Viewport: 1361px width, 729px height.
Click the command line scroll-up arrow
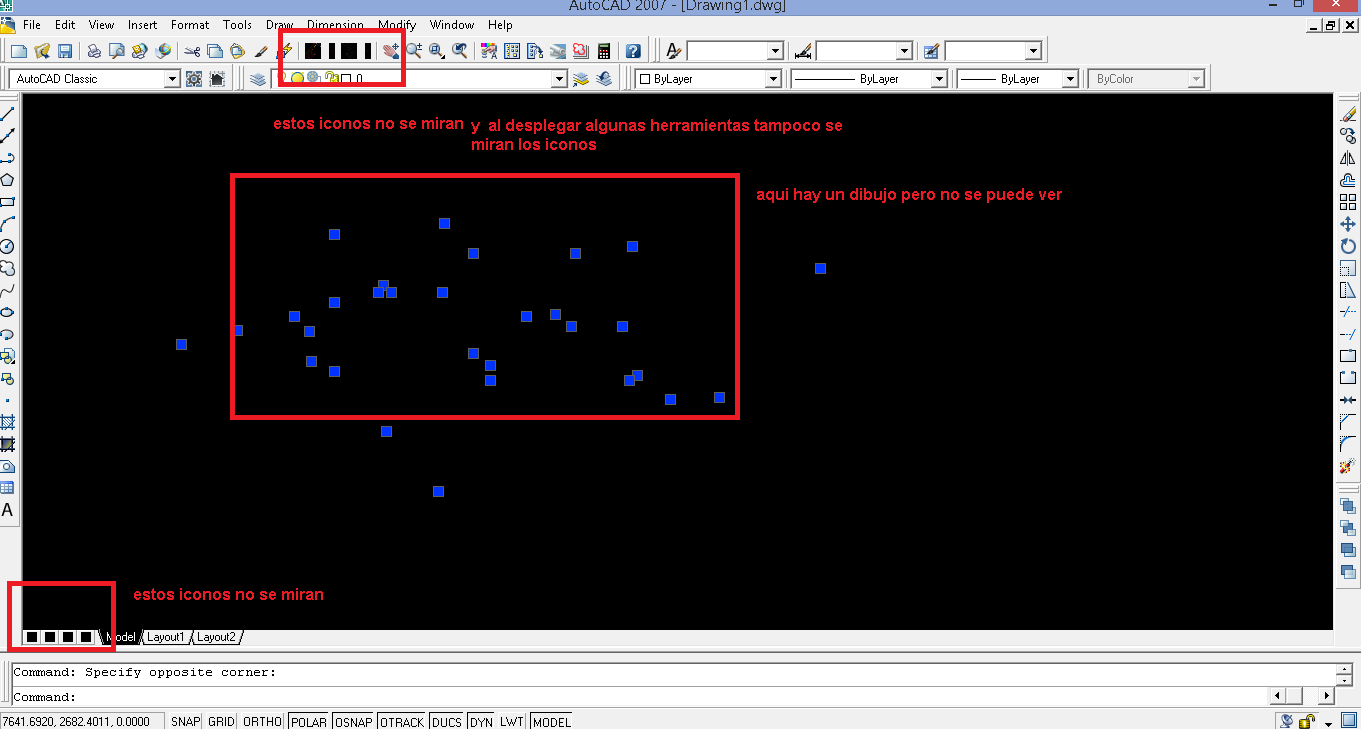tap(1345, 667)
